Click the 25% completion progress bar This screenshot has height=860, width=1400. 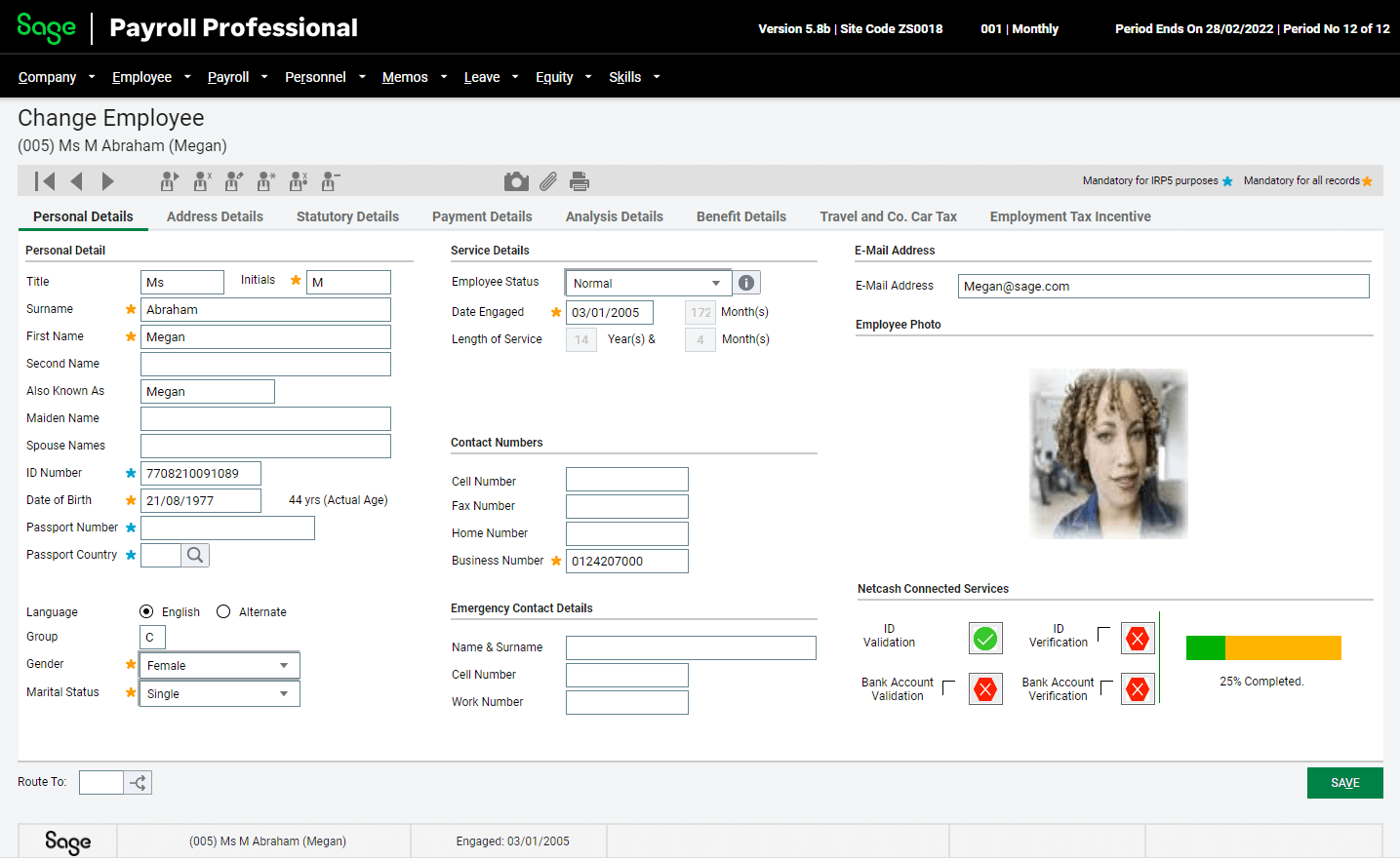(x=1263, y=647)
